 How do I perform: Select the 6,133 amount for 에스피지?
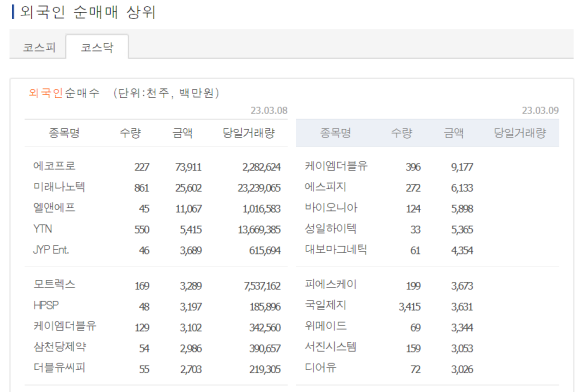coord(462,188)
